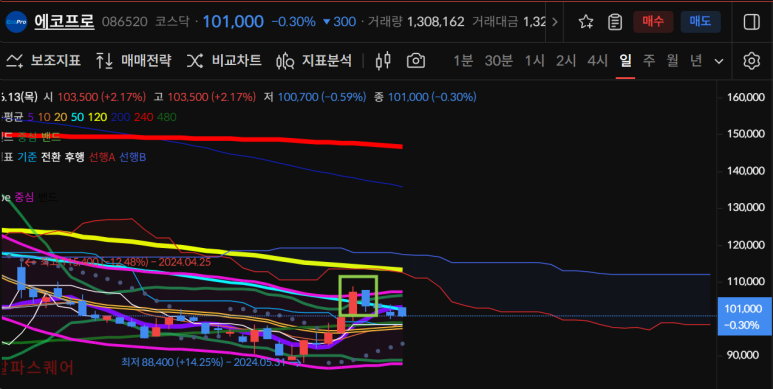Viewport: 773px width, 389px height.
Task: Add the stock to favorites with the star icon
Action: click(586, 22)
